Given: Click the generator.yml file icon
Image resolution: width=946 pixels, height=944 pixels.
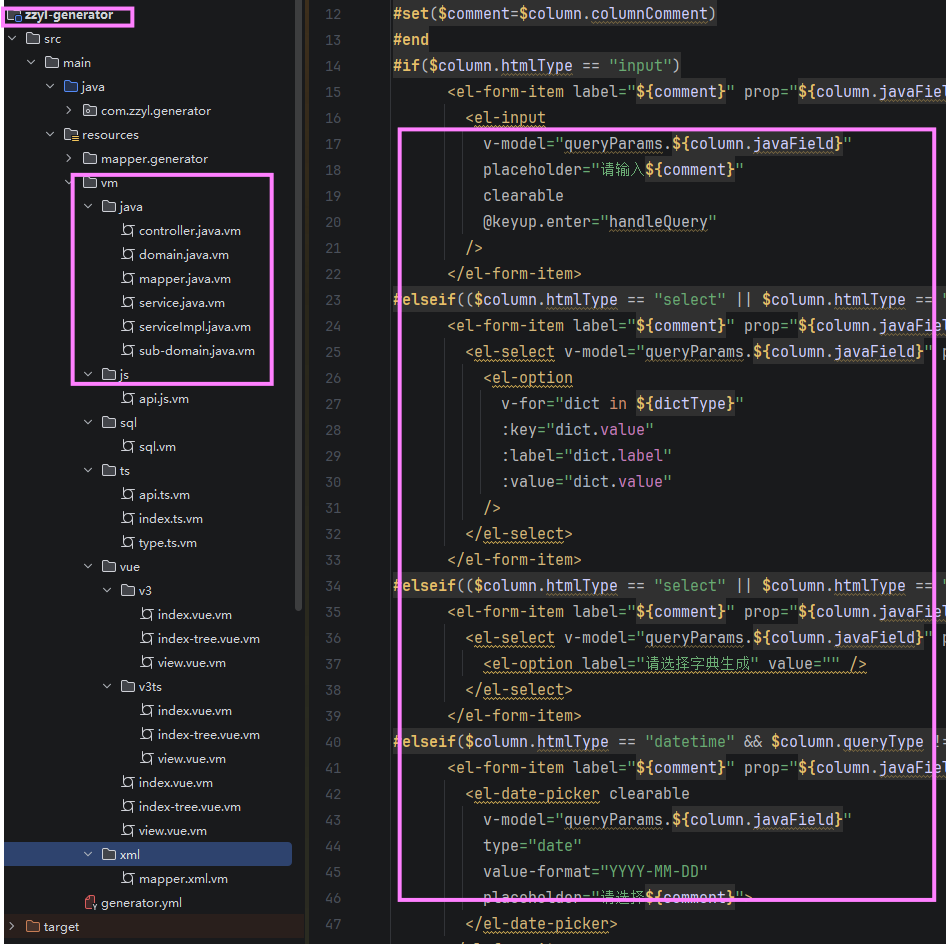Looking at the screenshot, I should 90,902.
